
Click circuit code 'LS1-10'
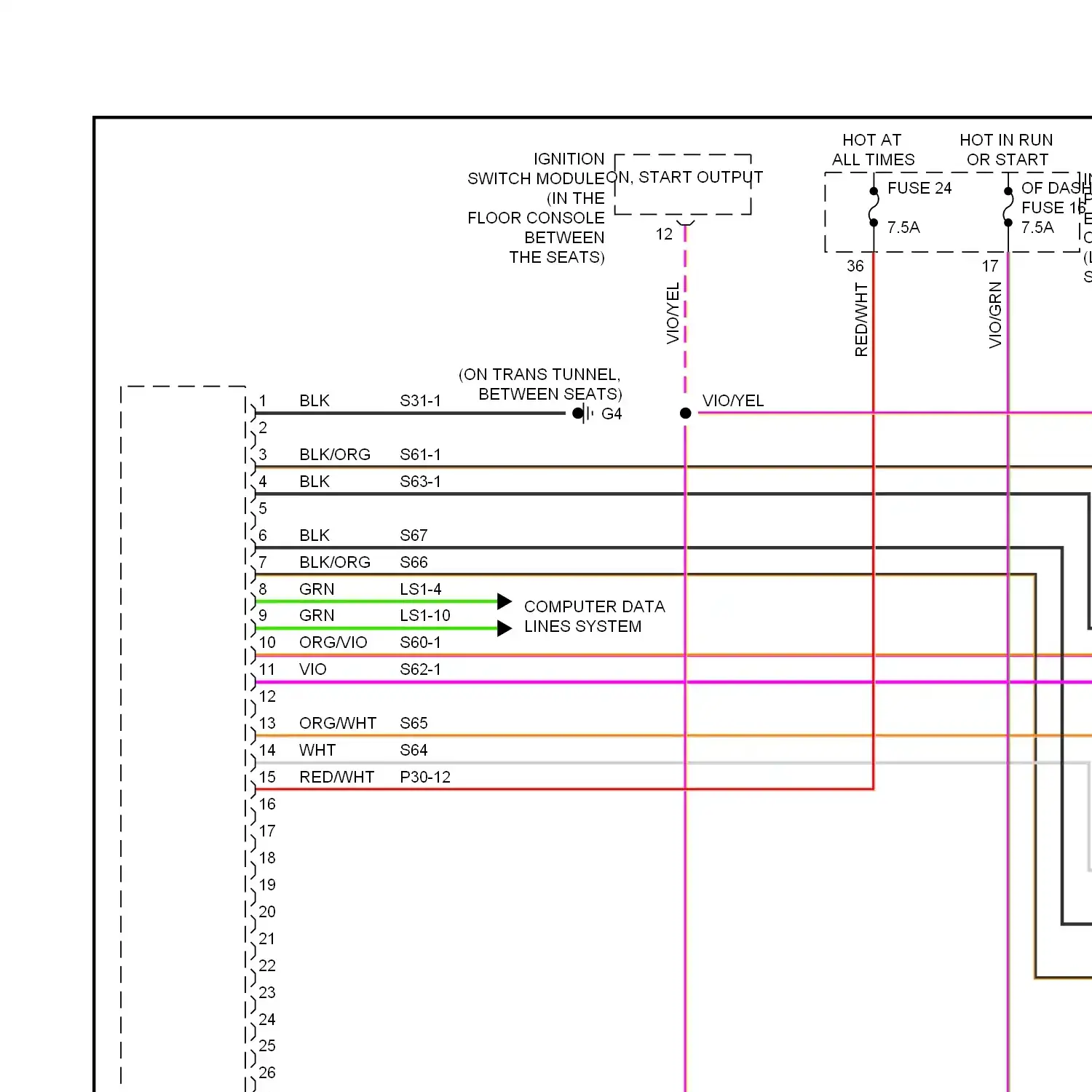coord(425,615)
